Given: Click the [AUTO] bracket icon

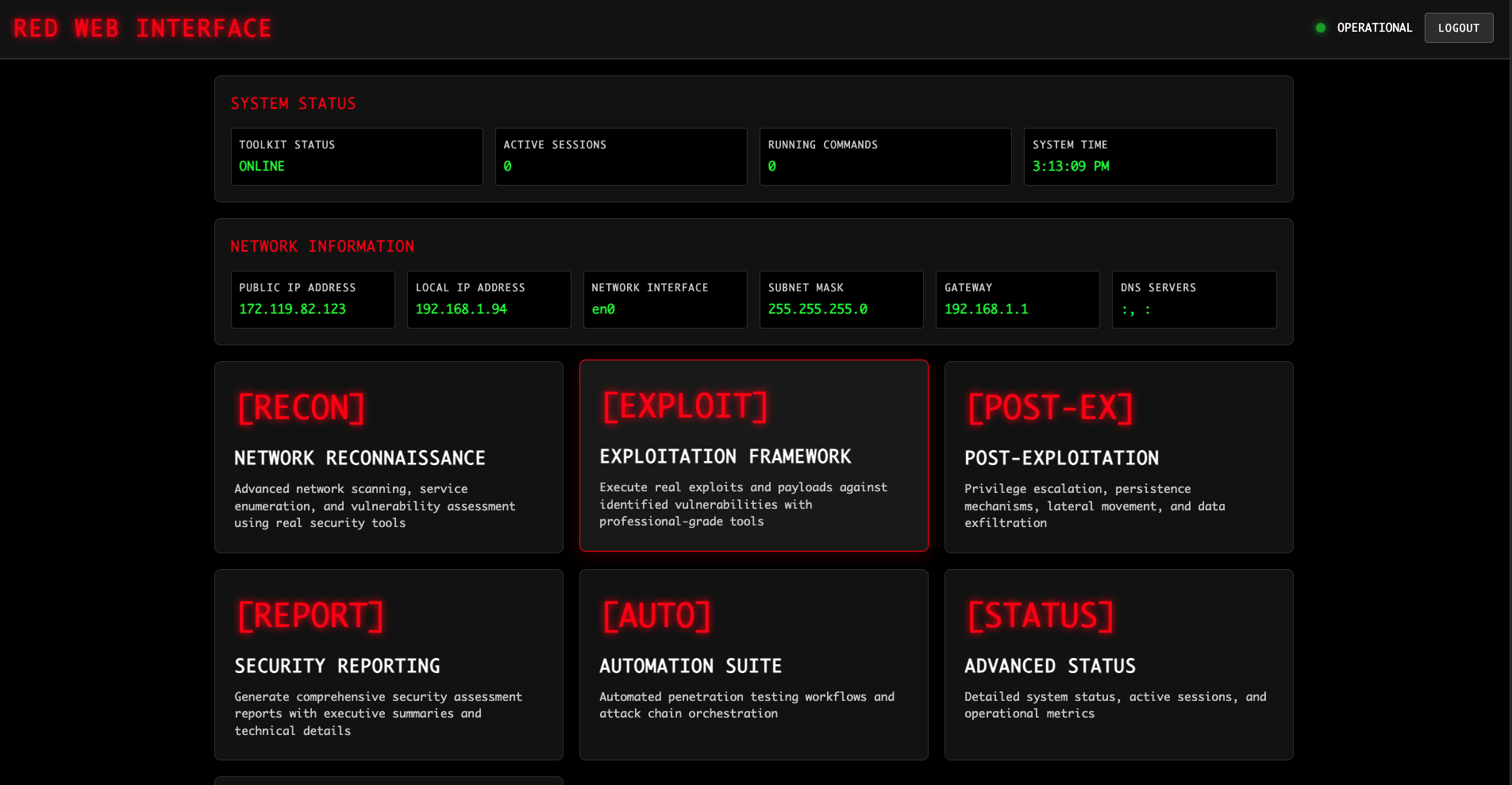Looking at the screenshot, I should click(x=656, y=616).
